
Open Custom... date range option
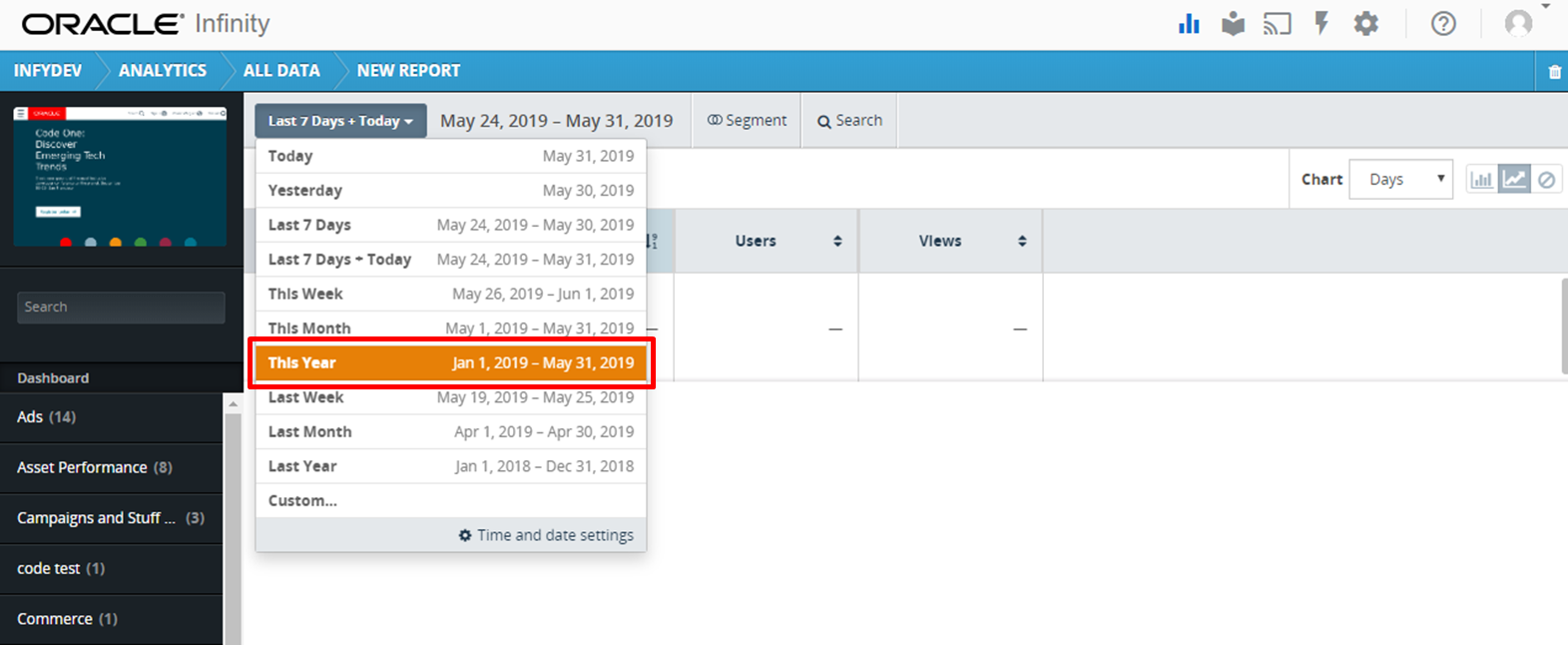[x=451, y=500]
